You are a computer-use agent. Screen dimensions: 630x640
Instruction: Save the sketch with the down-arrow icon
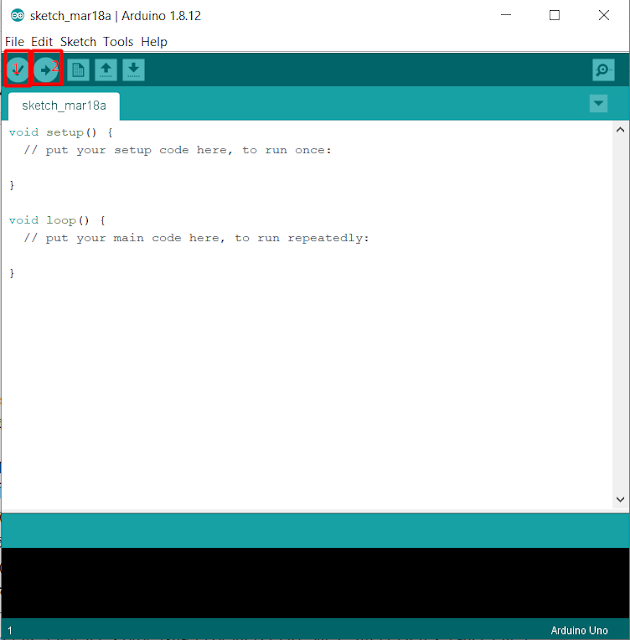coord(133,70)
